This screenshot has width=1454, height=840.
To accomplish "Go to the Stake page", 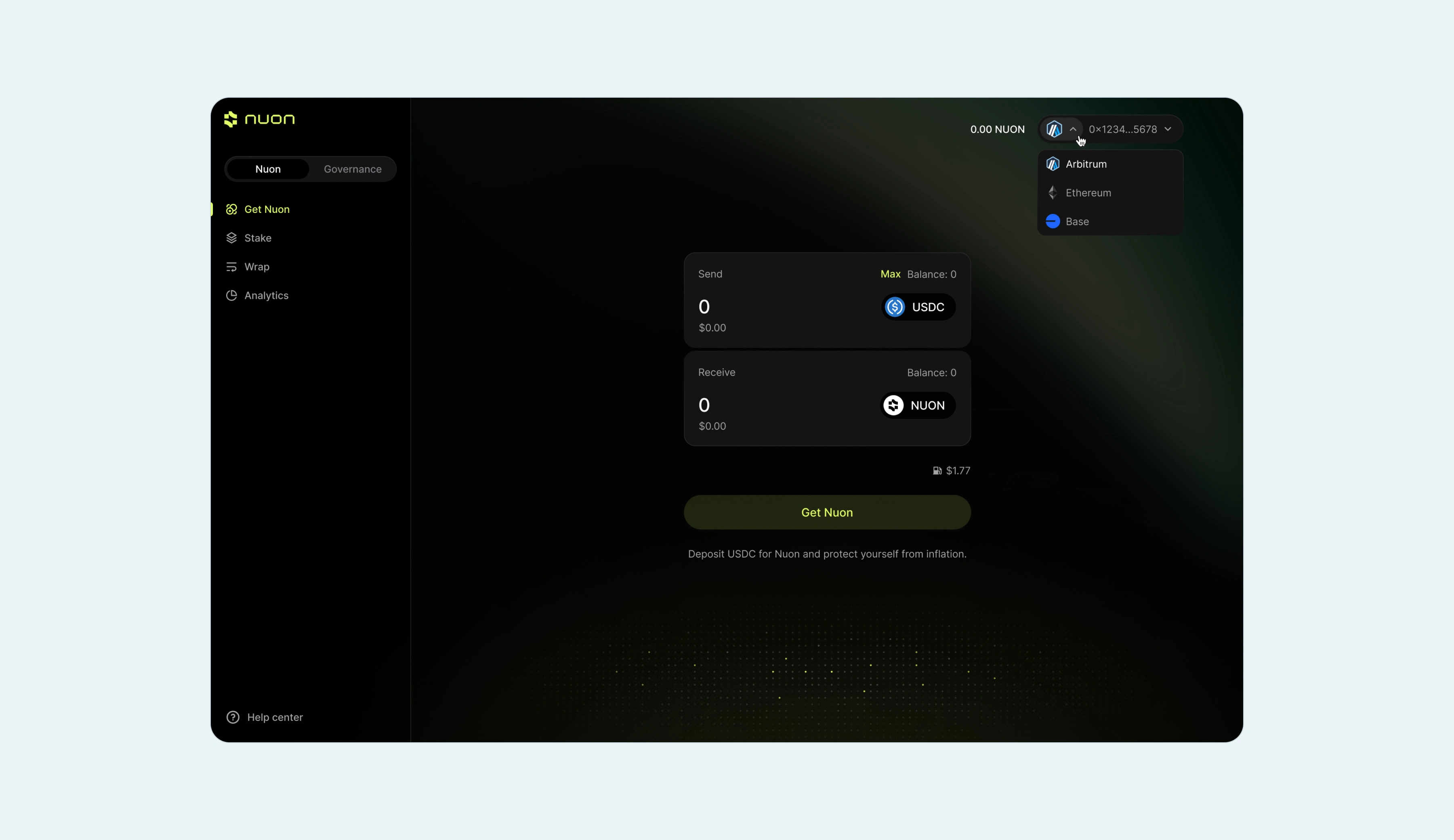I will [249, 238].
